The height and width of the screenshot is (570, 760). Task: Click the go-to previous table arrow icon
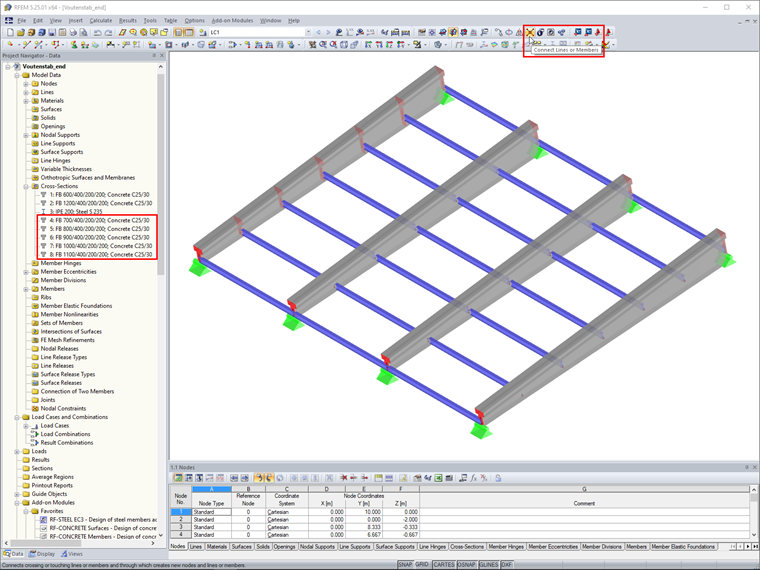[234, 478]
